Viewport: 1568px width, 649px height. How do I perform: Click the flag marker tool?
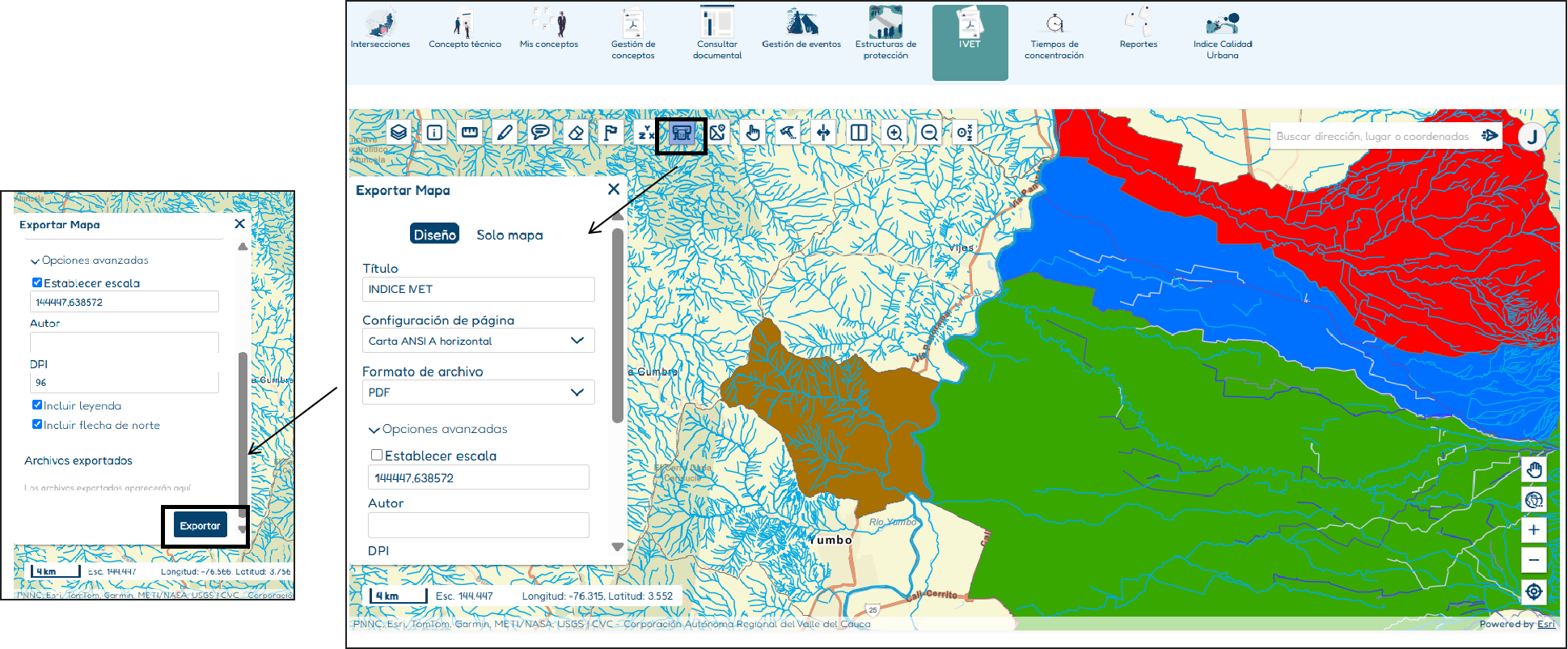(611, 132)
